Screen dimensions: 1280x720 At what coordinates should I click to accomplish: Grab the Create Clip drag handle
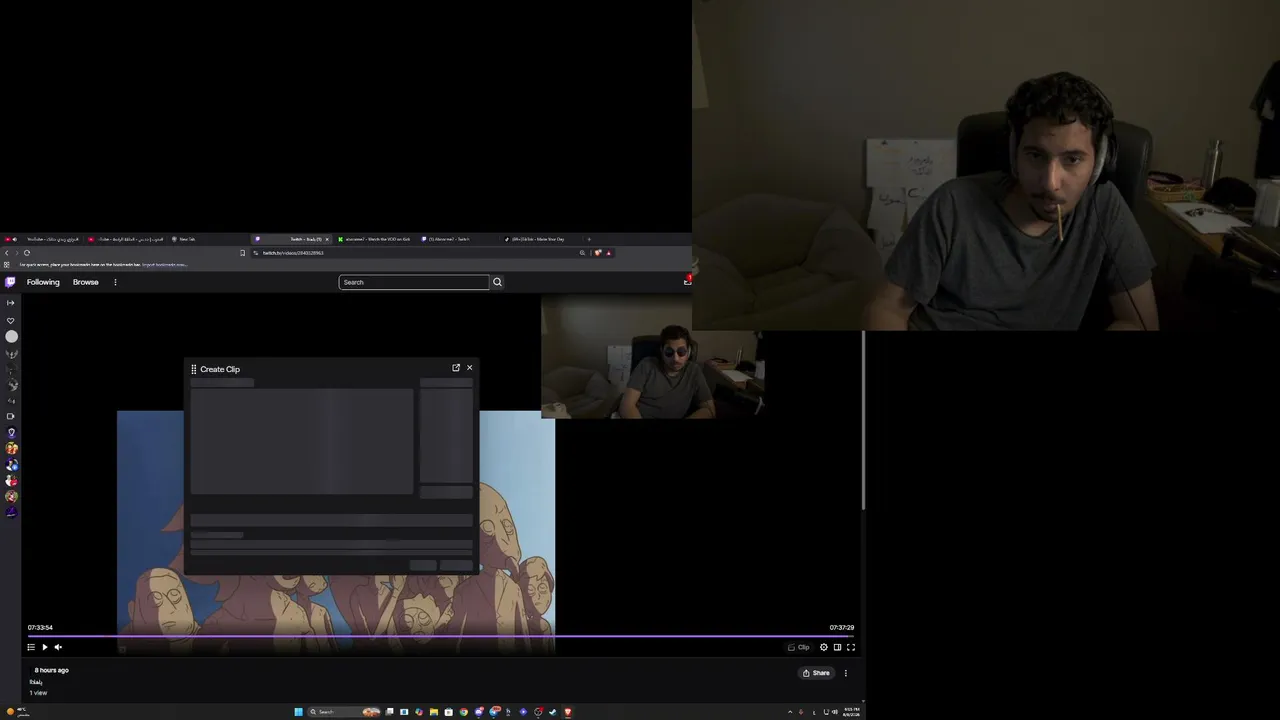tap(194, 369)
